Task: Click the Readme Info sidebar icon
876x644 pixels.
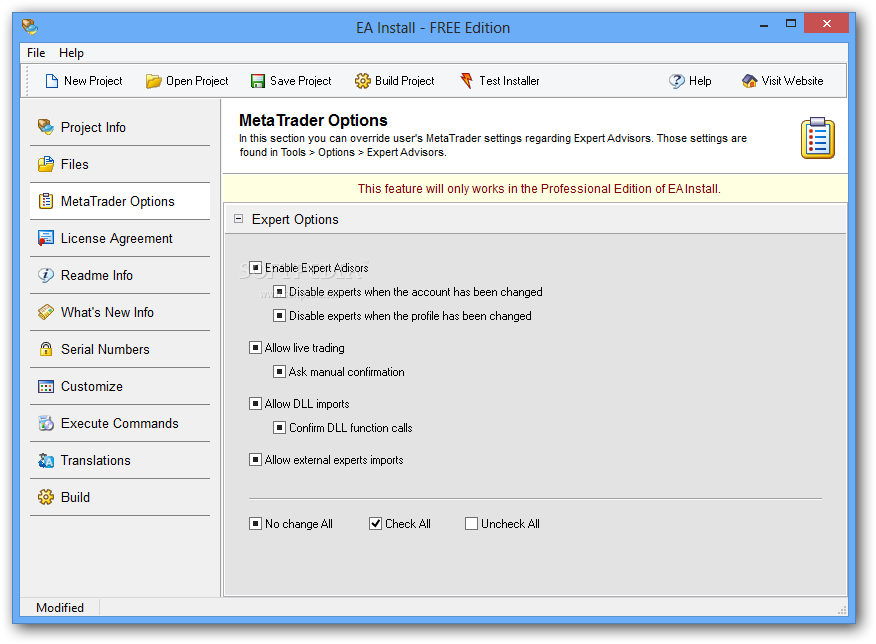Action: (x=46, y=275)
